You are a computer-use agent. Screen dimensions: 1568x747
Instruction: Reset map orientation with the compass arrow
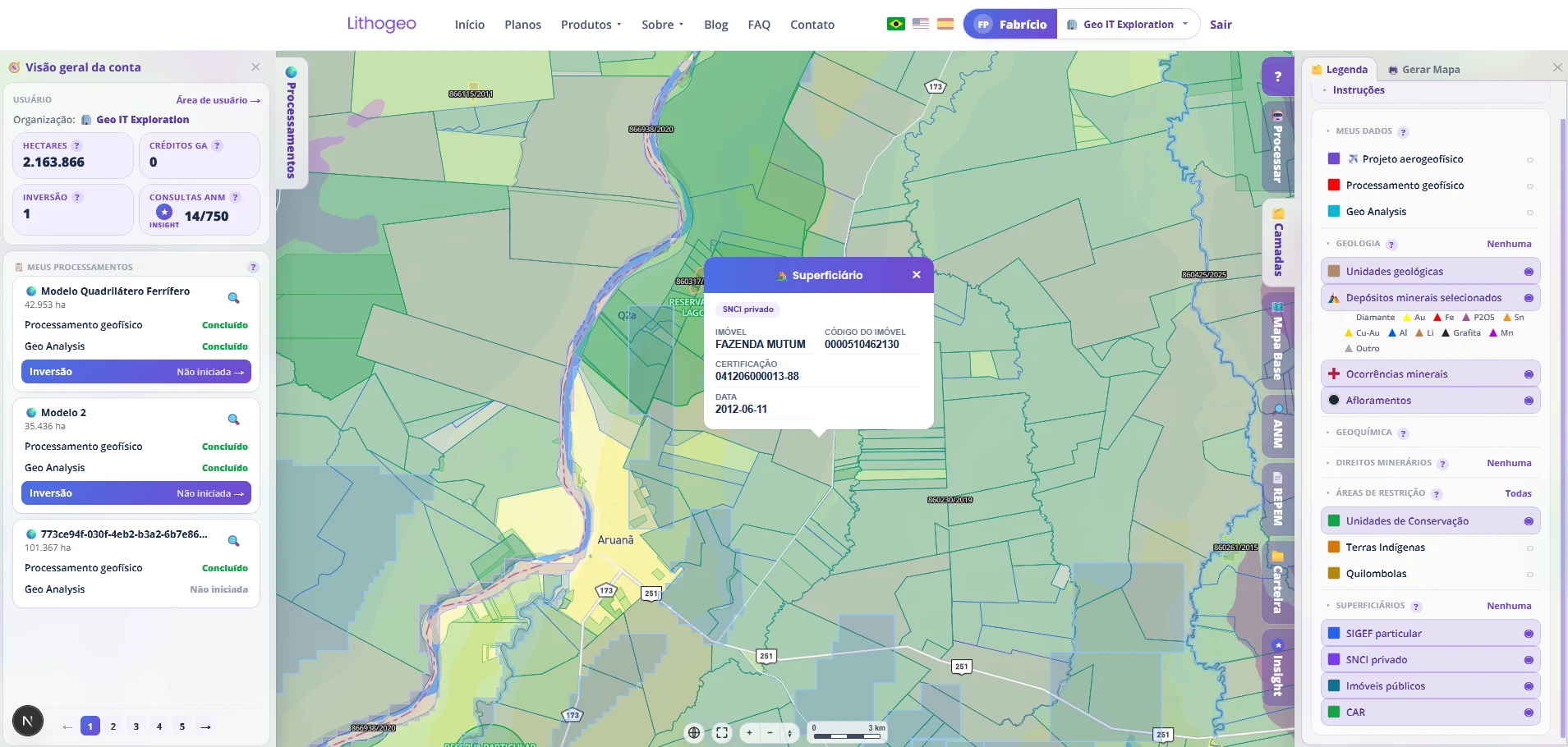(x=789, y=733)
